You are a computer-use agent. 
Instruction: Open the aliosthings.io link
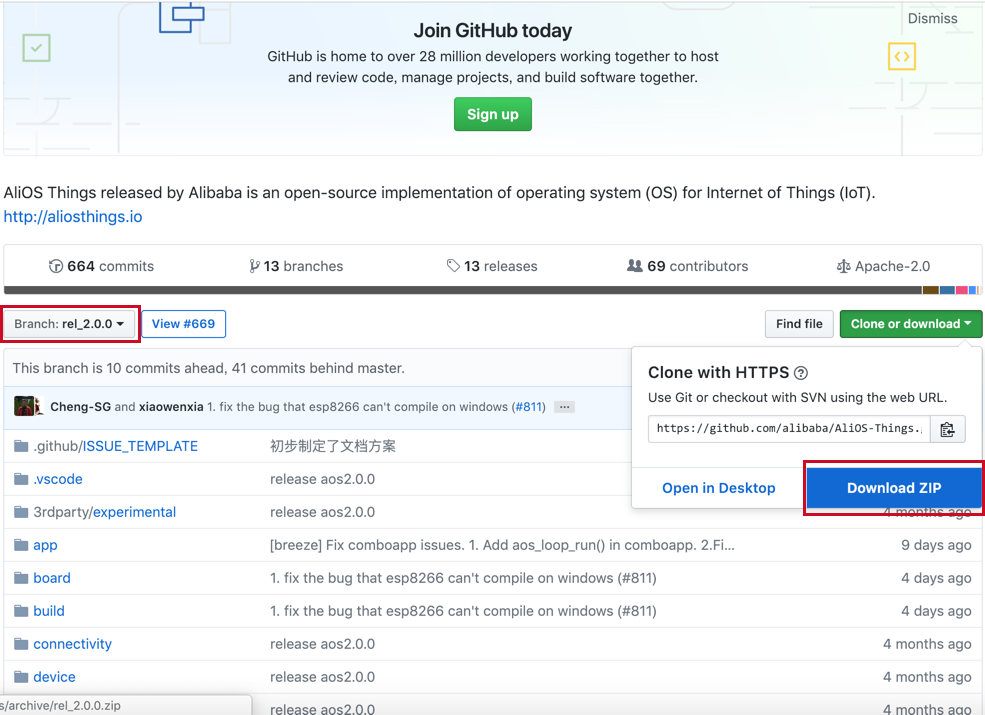[73, 217]
